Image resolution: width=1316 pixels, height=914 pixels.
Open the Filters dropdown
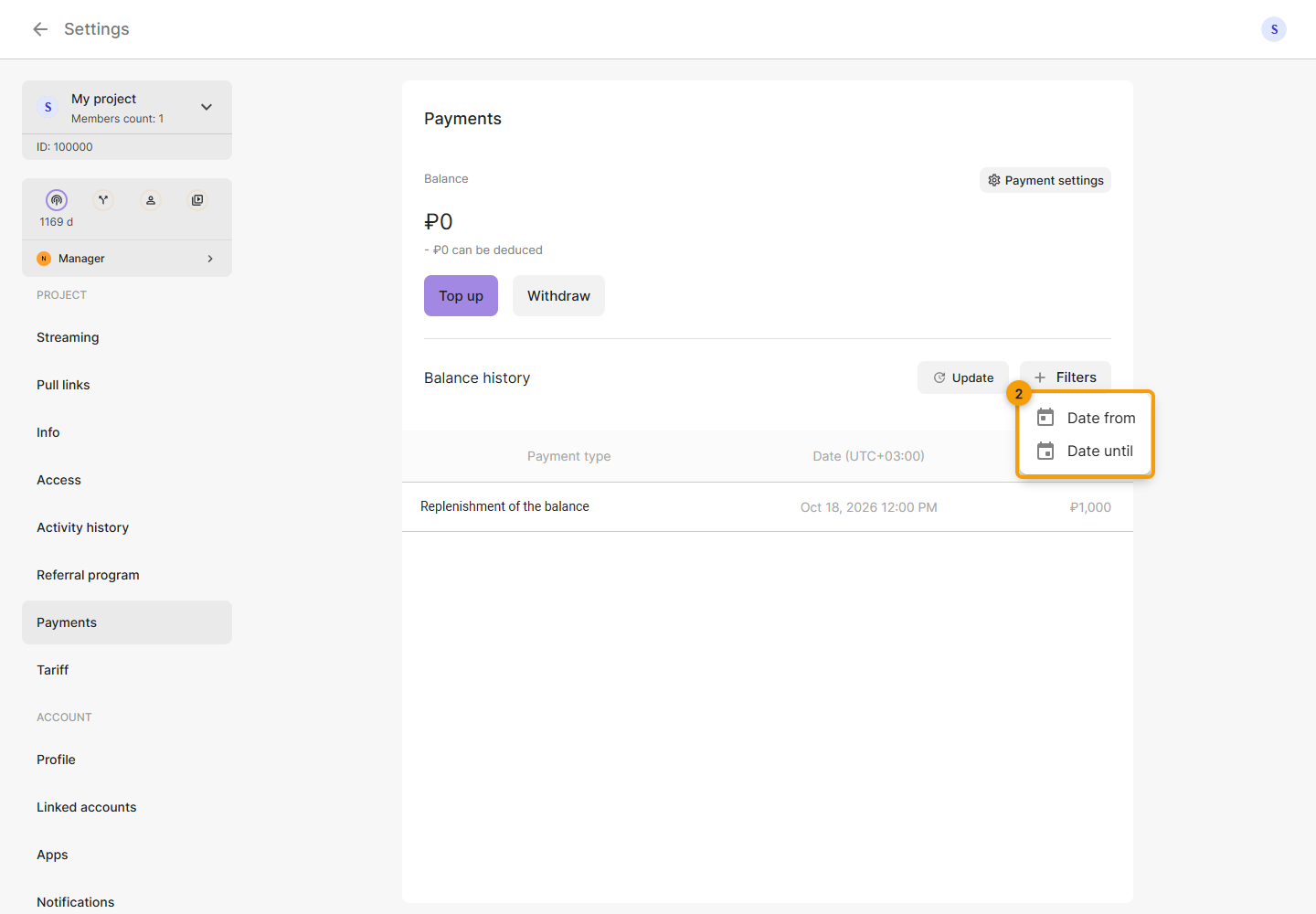pyautogui.click(x=1066, y=377)
